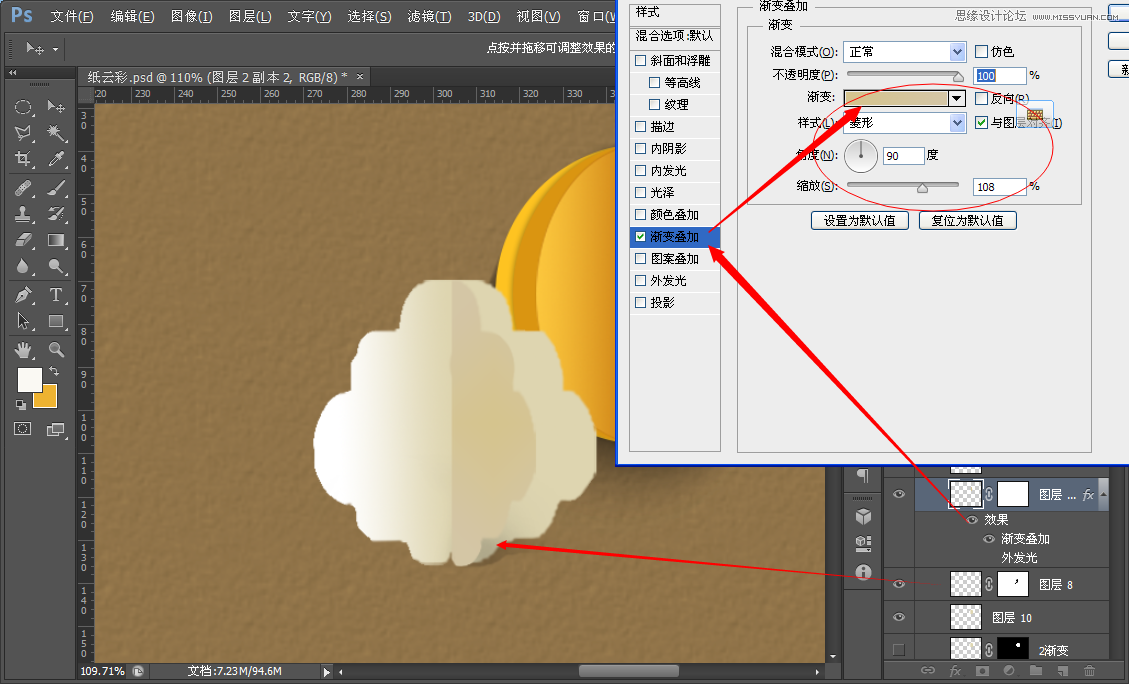
Task: Enable the 投影 checkbox
Action: [640, 302]
